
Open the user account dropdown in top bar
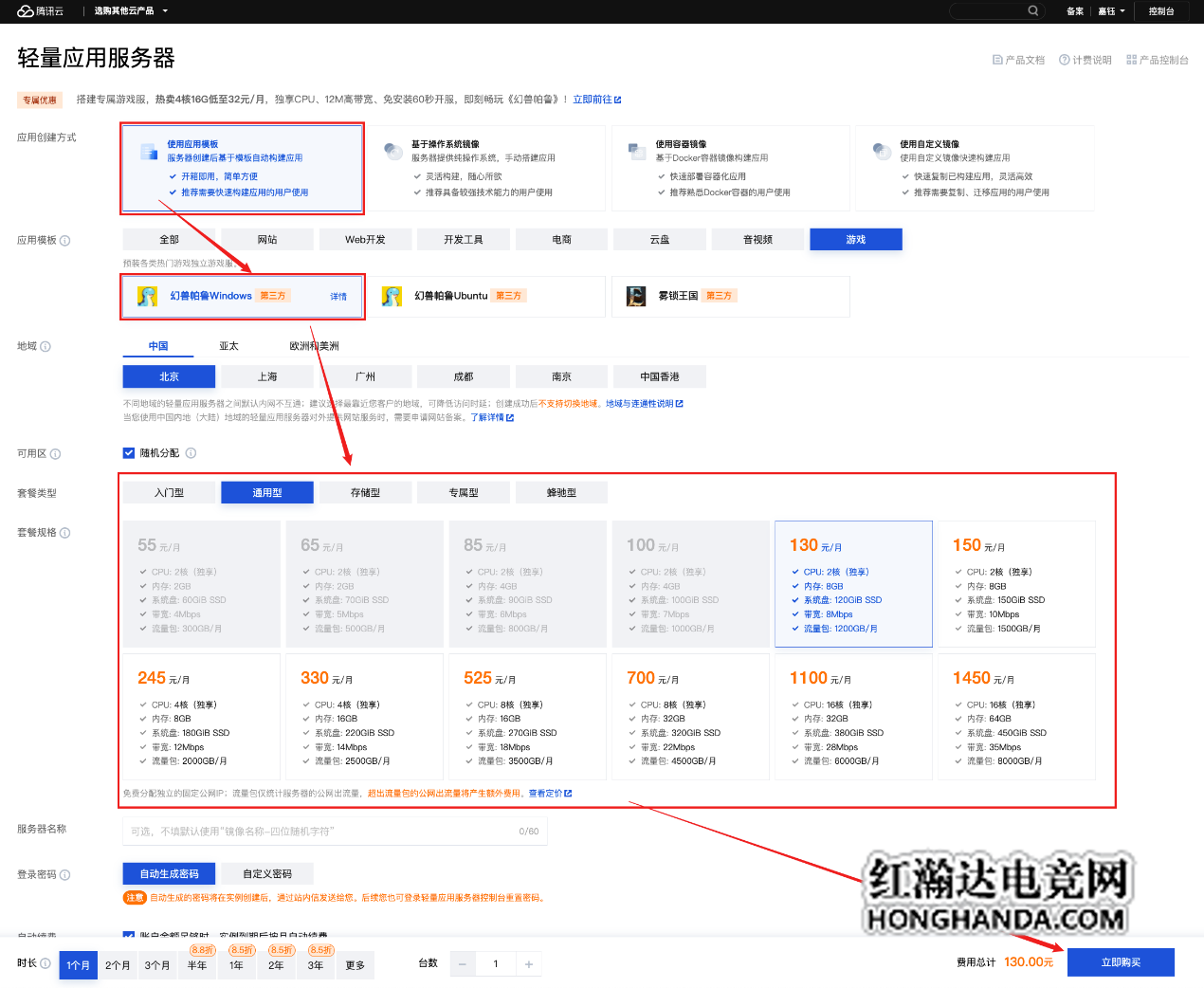pos(1112,11)
